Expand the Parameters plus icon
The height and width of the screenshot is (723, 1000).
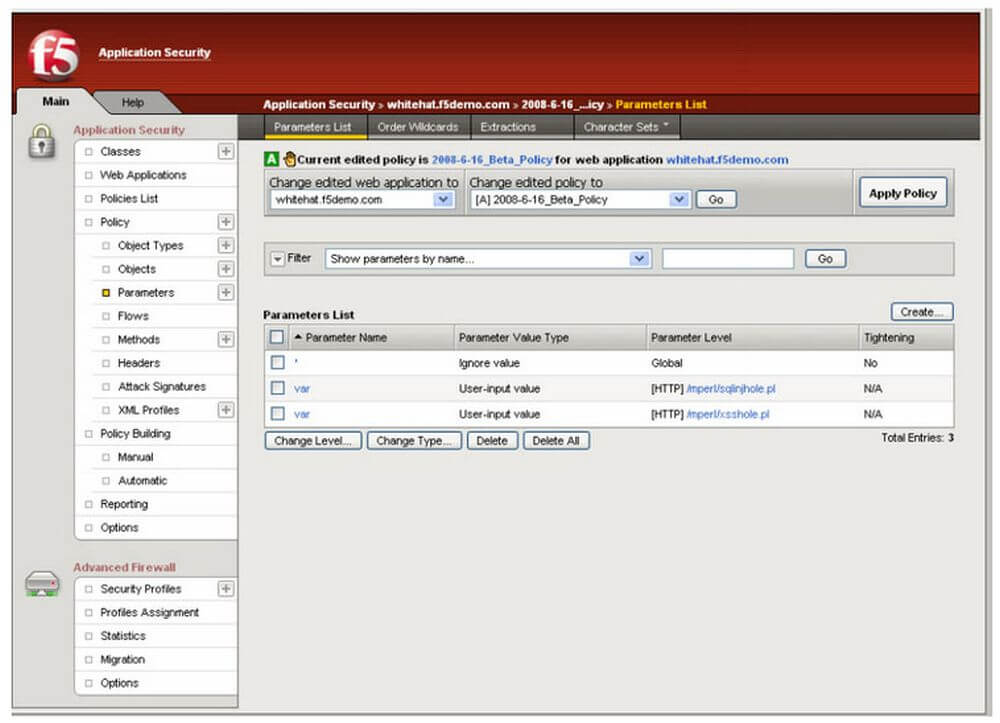pyautogui.click(x=226, y=293)
